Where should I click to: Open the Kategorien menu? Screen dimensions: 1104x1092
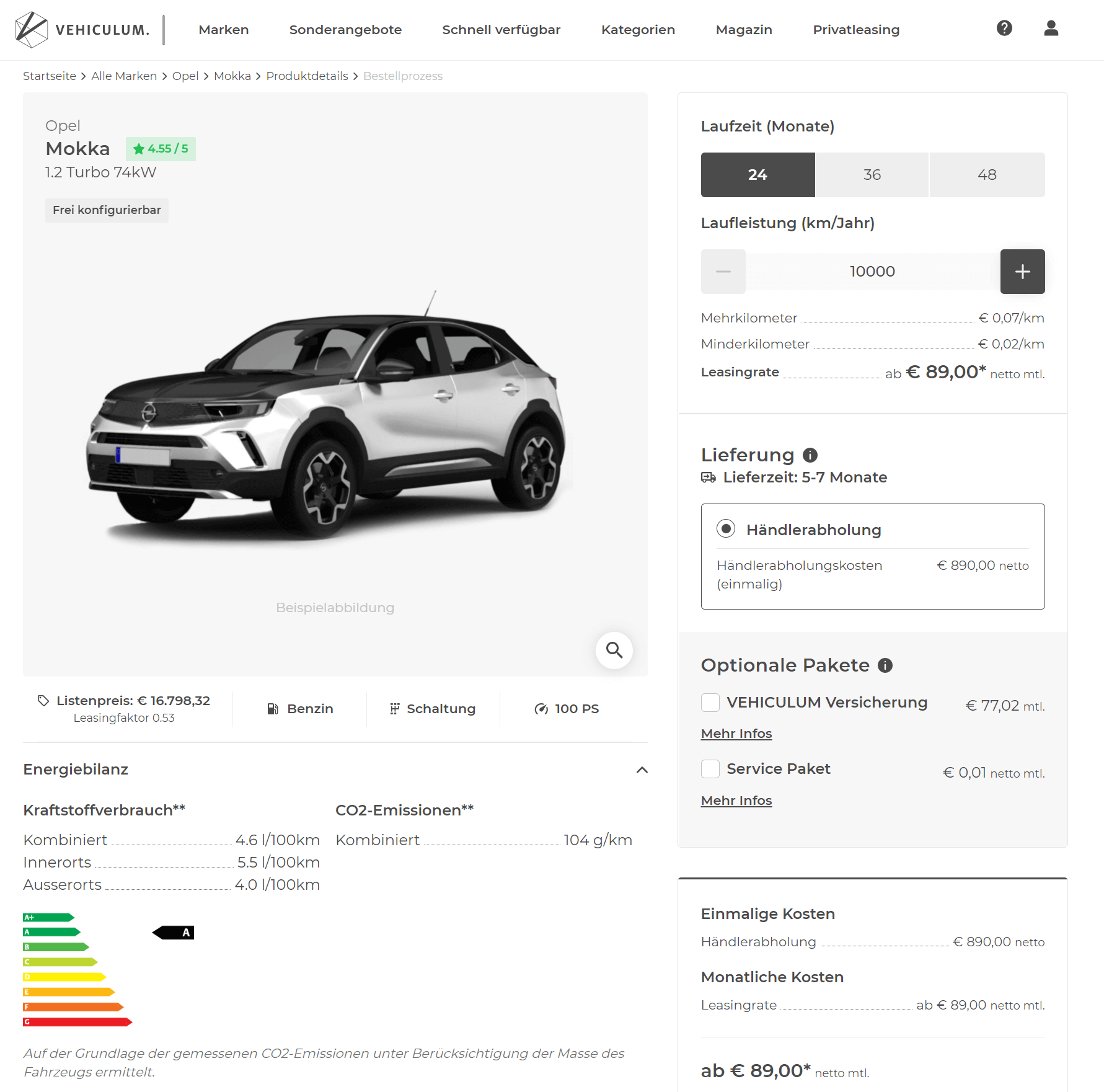tap(638, 30)
